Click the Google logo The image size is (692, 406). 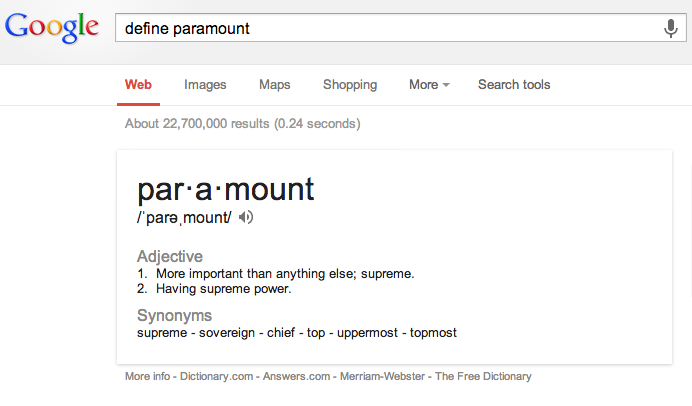pos(52,27)
